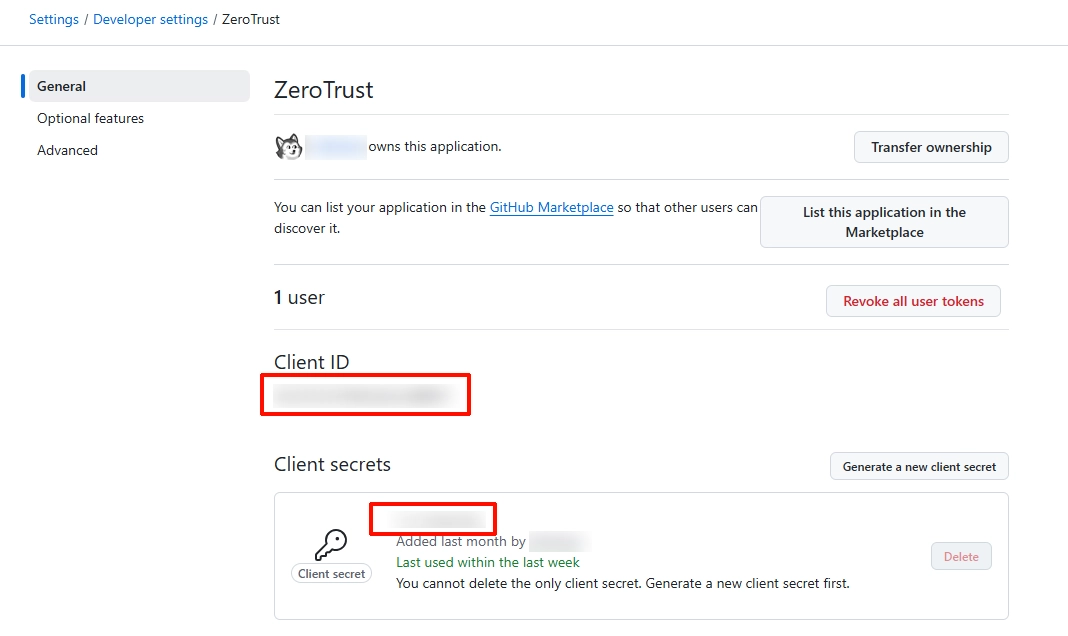Click the ZeroTrust breadcrumb text
The width and height of the screenshot is (1068, 636).
[251, 19]
